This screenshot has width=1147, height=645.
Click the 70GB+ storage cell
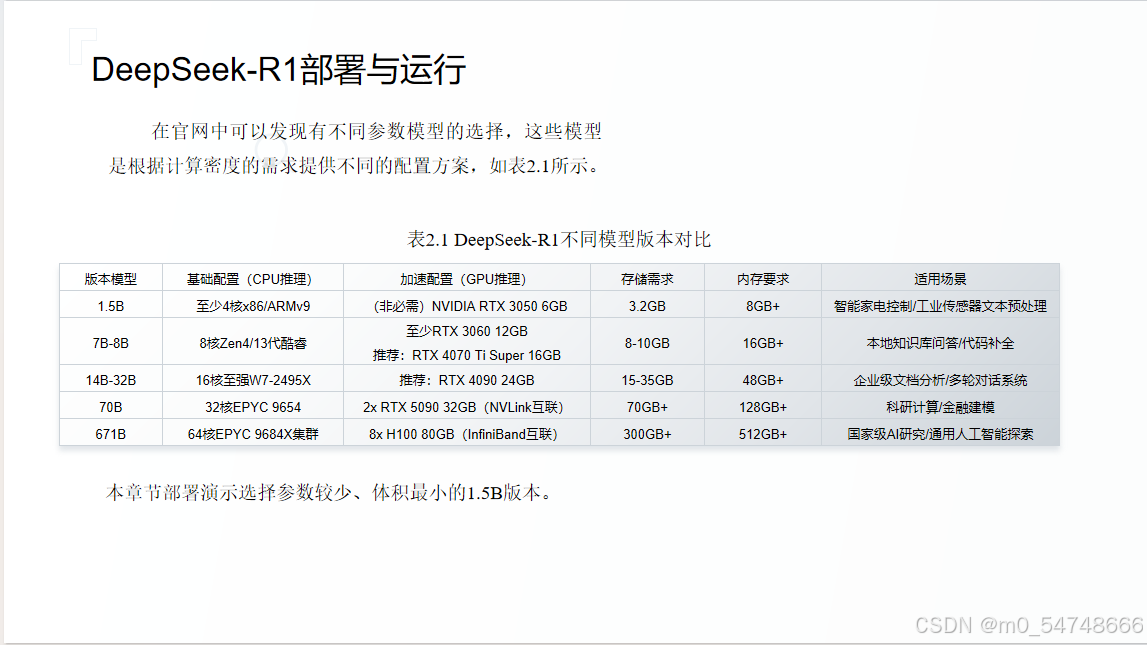(647, 407)
